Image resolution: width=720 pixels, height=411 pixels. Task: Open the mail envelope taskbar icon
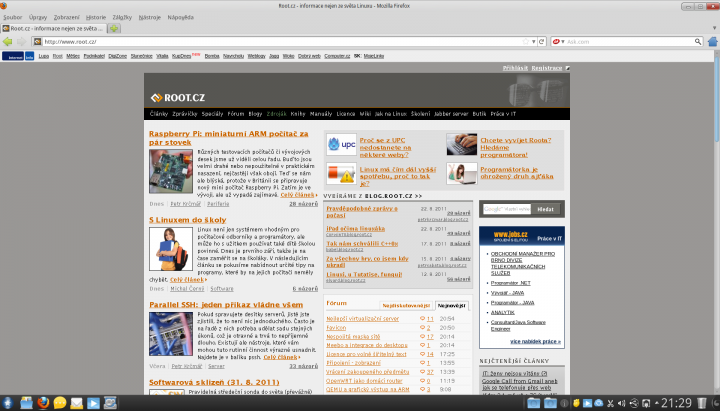(76, 403)
